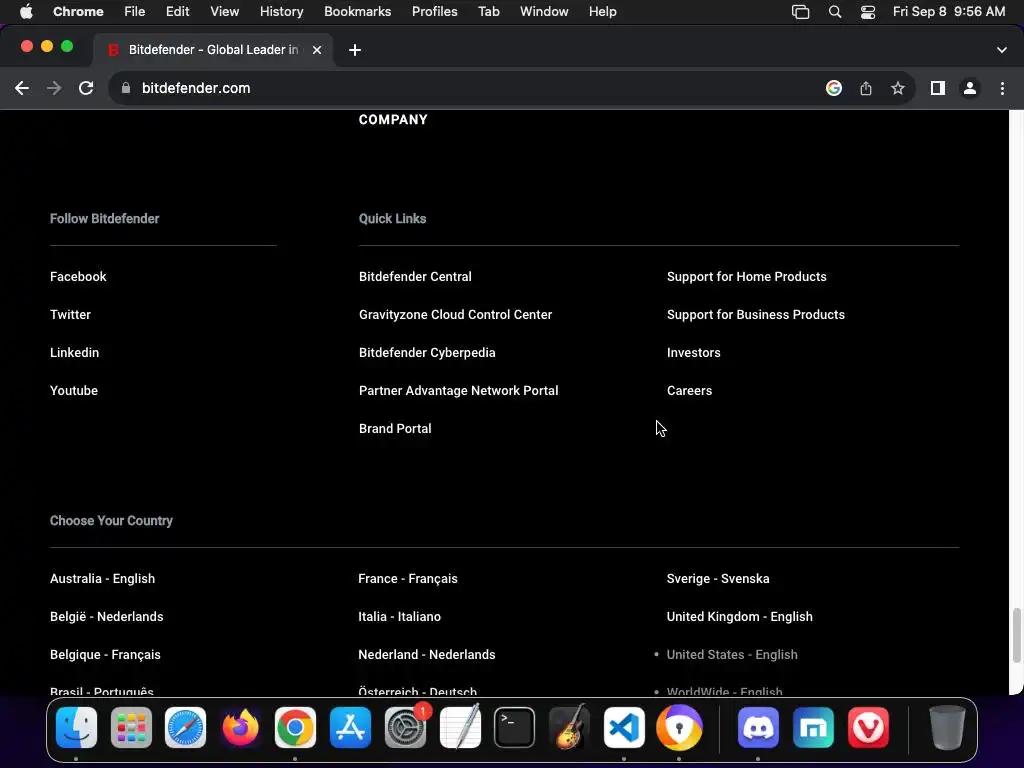Choose France - Français
The height and width of the screenshot is (768, 1024).
click(408, 579)
